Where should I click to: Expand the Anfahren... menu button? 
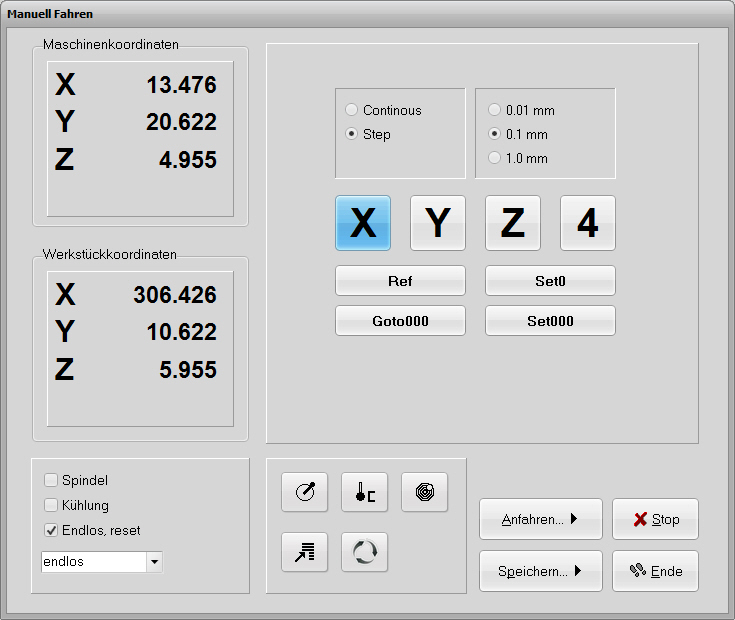click(541, 520)
